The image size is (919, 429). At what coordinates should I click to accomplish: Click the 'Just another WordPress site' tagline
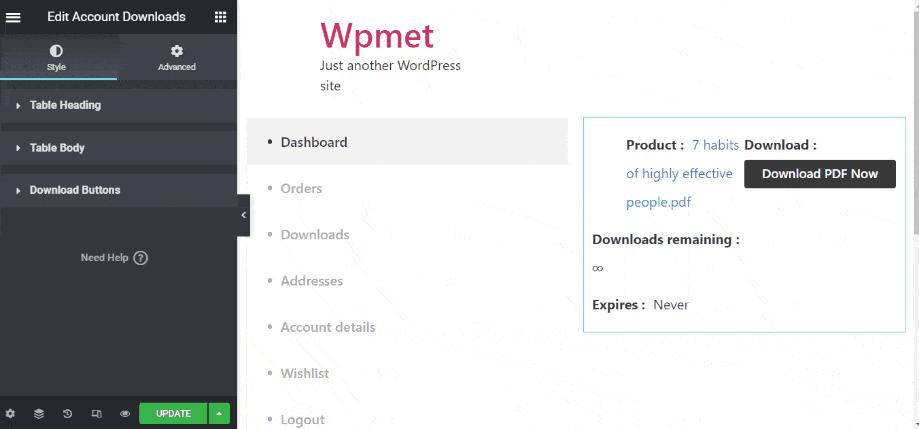click(x=390, y=76)
